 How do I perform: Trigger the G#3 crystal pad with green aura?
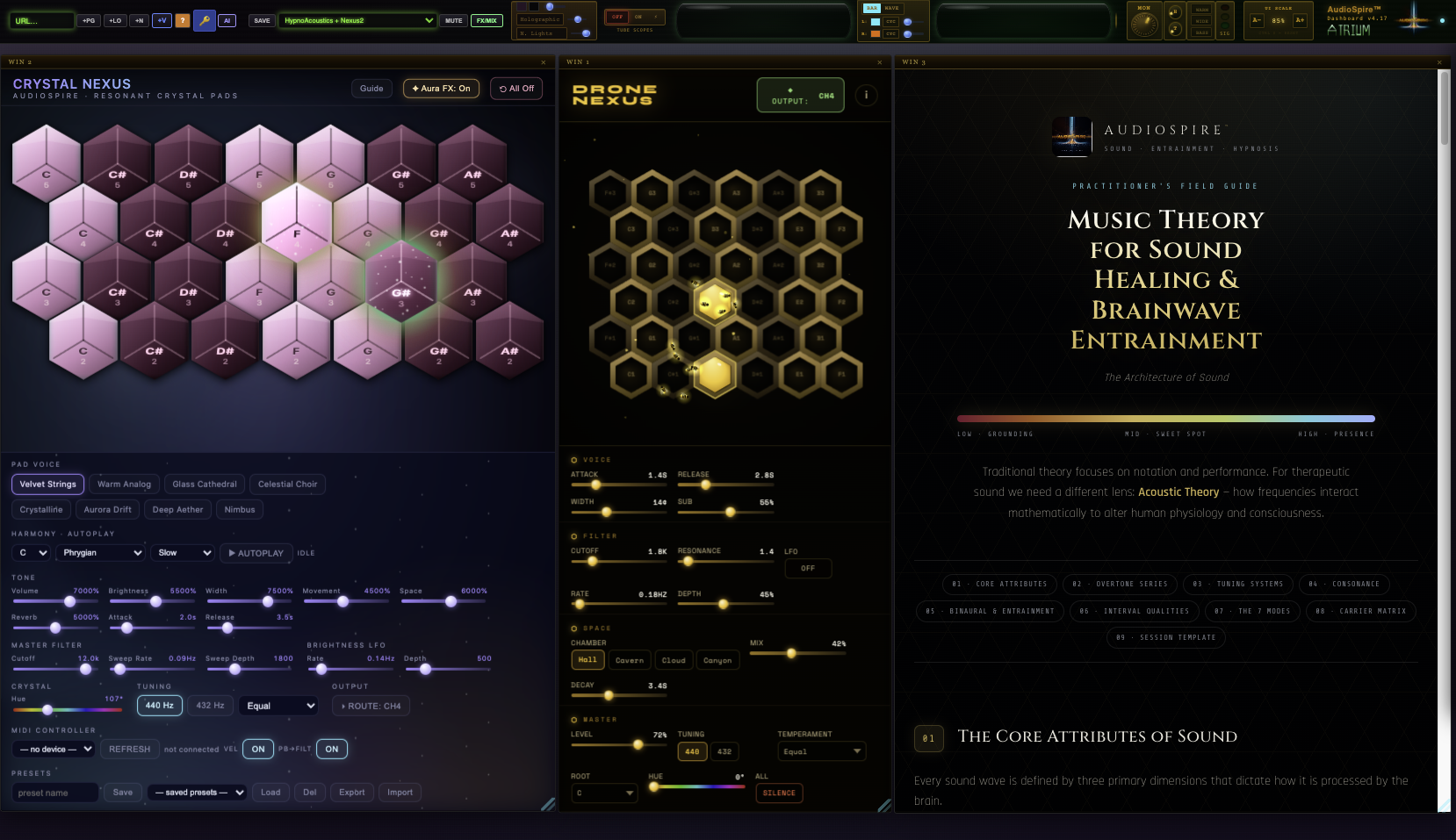(x=401, y=281)
